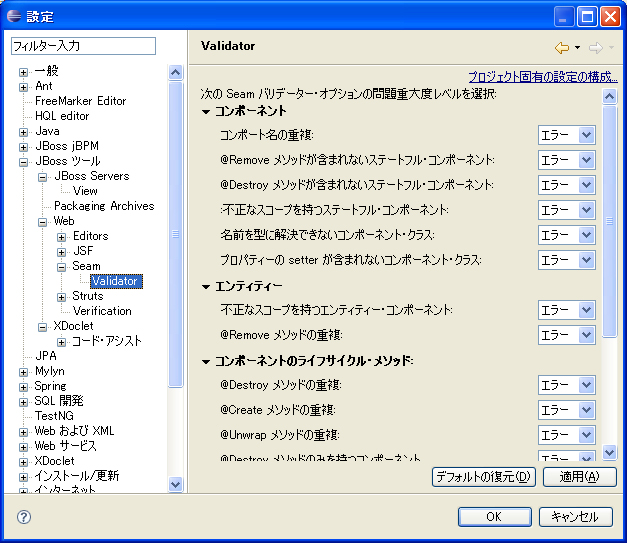Collapse the Seam tree node
The width and height of the screenshot is (627, 543).
[61, 267]
